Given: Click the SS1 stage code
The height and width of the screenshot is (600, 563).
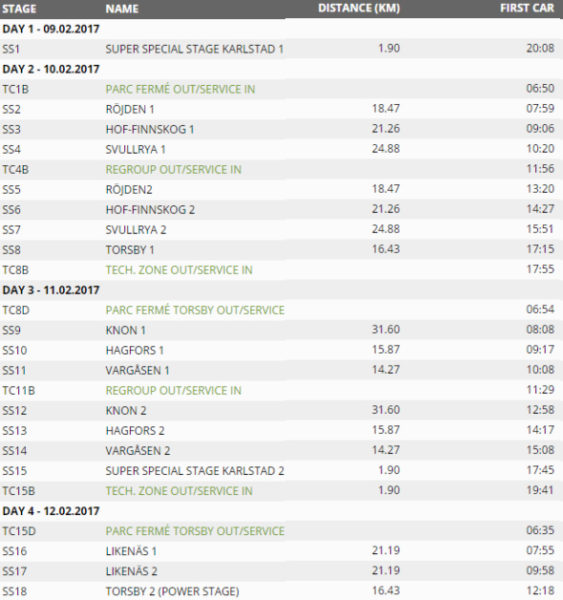Looking at the screenshot, I should (x=11, y=49).
